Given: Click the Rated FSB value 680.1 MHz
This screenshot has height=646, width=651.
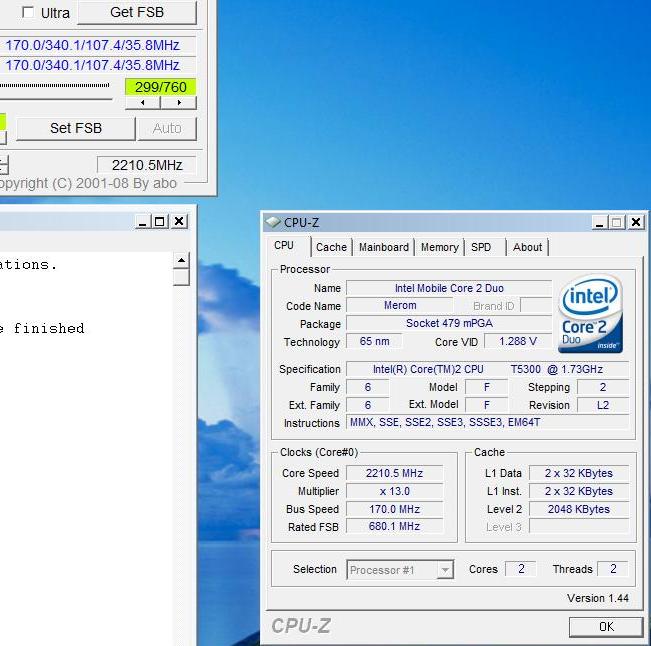Looking at the screenshot, I should coord(394,526).
